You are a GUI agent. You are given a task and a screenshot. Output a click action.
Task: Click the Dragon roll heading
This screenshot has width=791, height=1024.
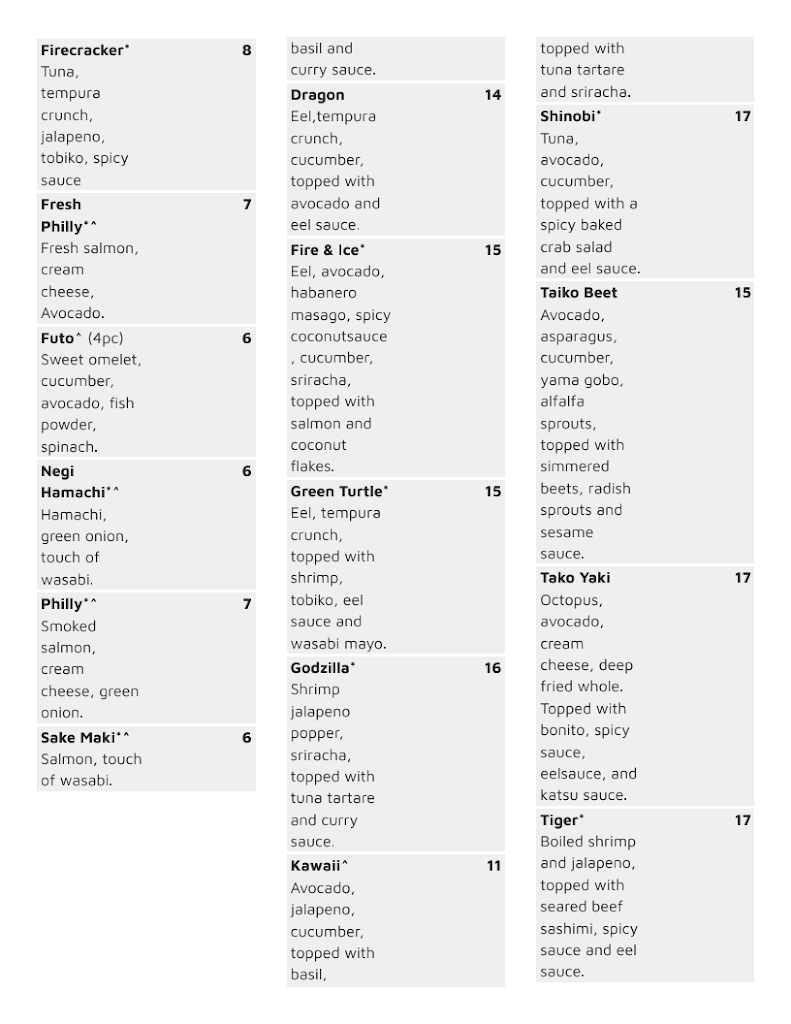click(x=317, y=95)
